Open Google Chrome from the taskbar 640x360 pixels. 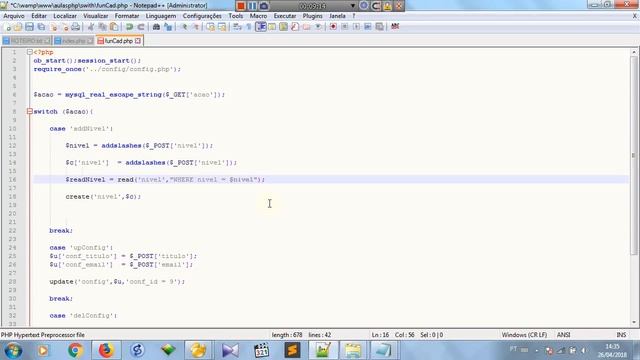pos(75,351)
